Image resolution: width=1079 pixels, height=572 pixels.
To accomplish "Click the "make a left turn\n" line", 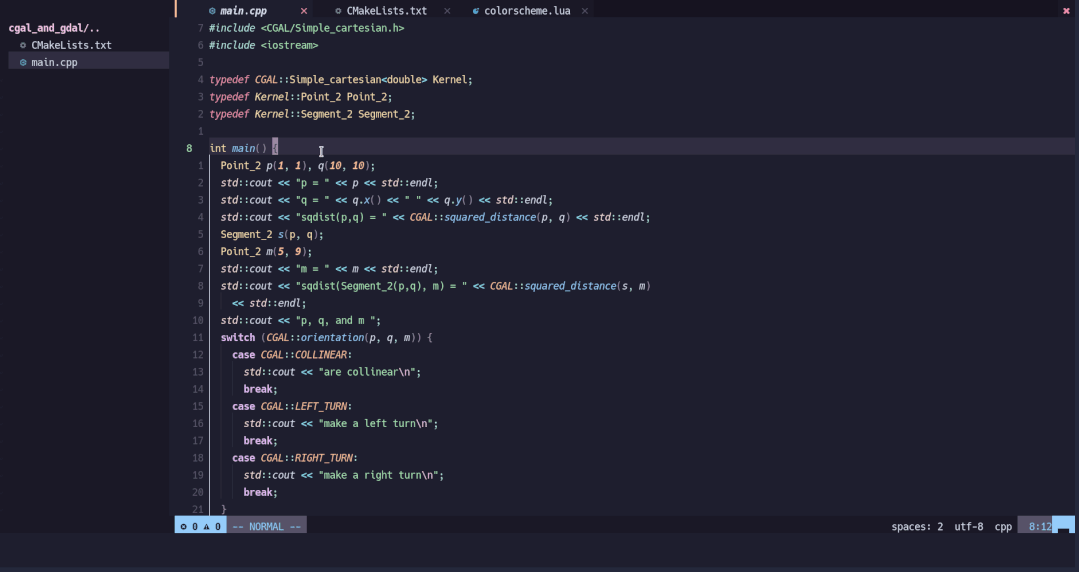I will tap(341, 424).
